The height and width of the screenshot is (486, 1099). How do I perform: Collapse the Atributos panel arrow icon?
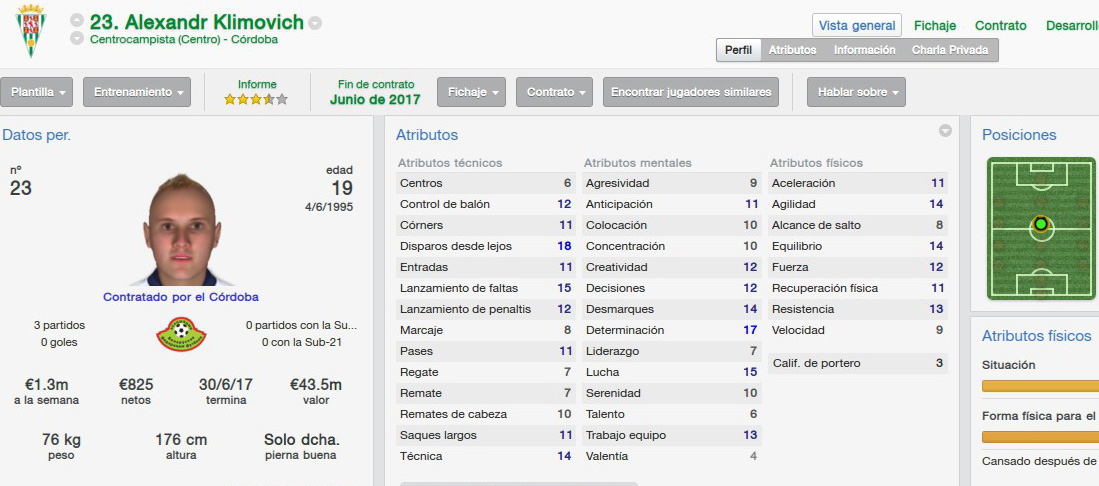click(x=946, y=130)
